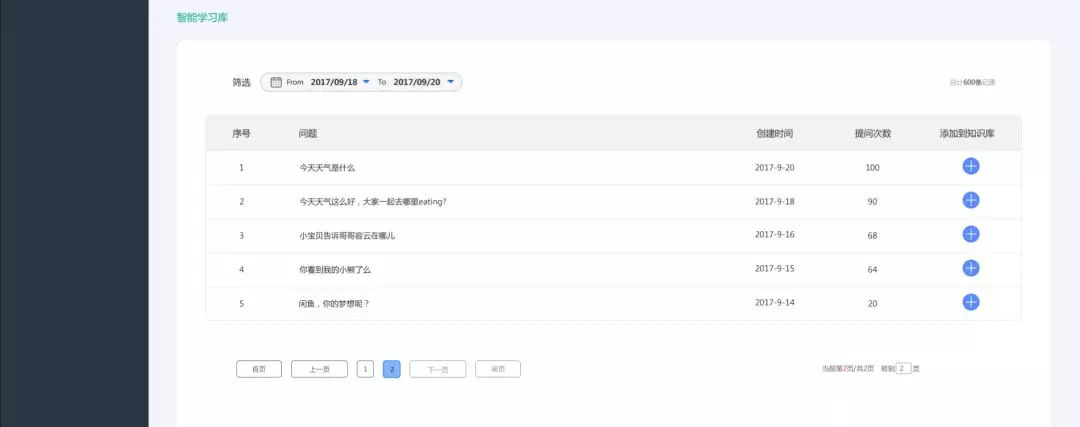Click the previous page button (上一页)
Image resolution: width=1080 pixels, height=427 pixels.
[319, 369]
